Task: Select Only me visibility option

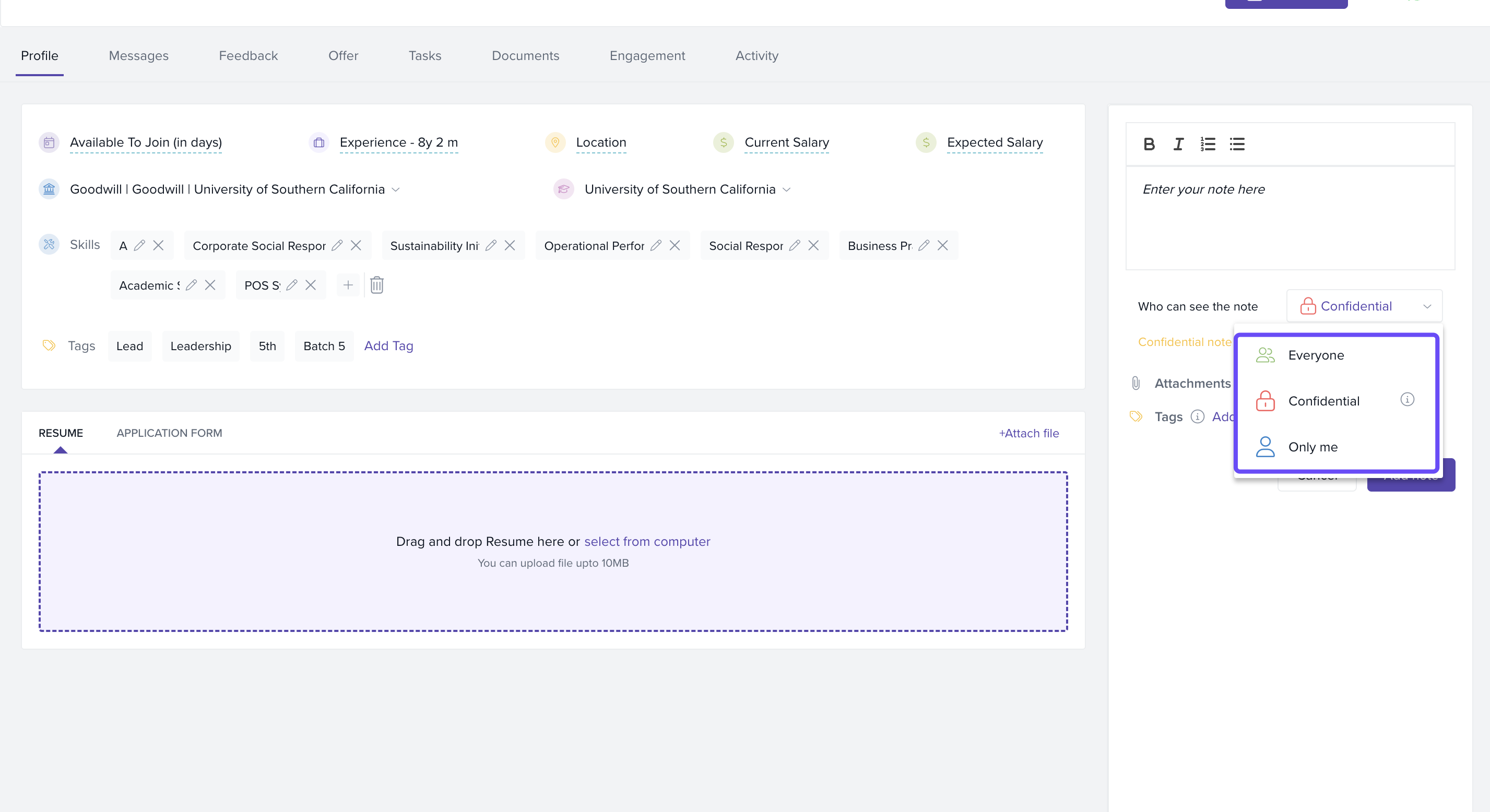Action: coord(1312,447)
